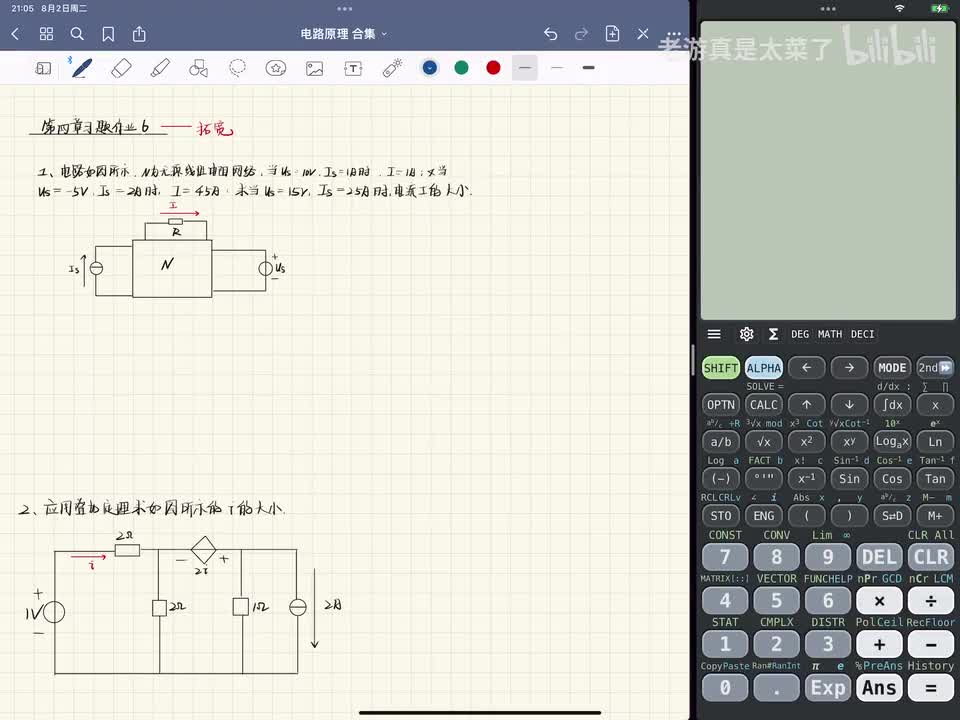960x720 pixels.
Task: Select the thick stroke width
Action: (x=588, y=68)
